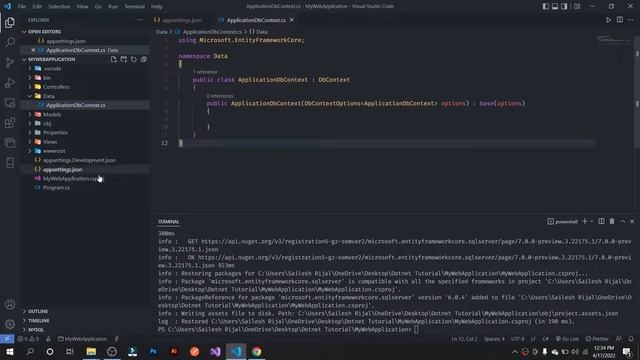The image size is (640, 360).
Task: Add a new terminal with plus icon
Action: (x=584, y=221)
